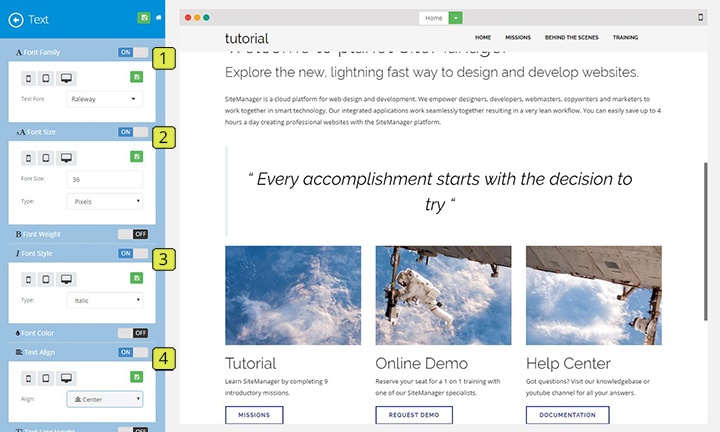The height and width of the screenshot is (432, 720).
Task: Click the mobile preview icon at top right
Action: pyautogui.click(x=700, y=17)
